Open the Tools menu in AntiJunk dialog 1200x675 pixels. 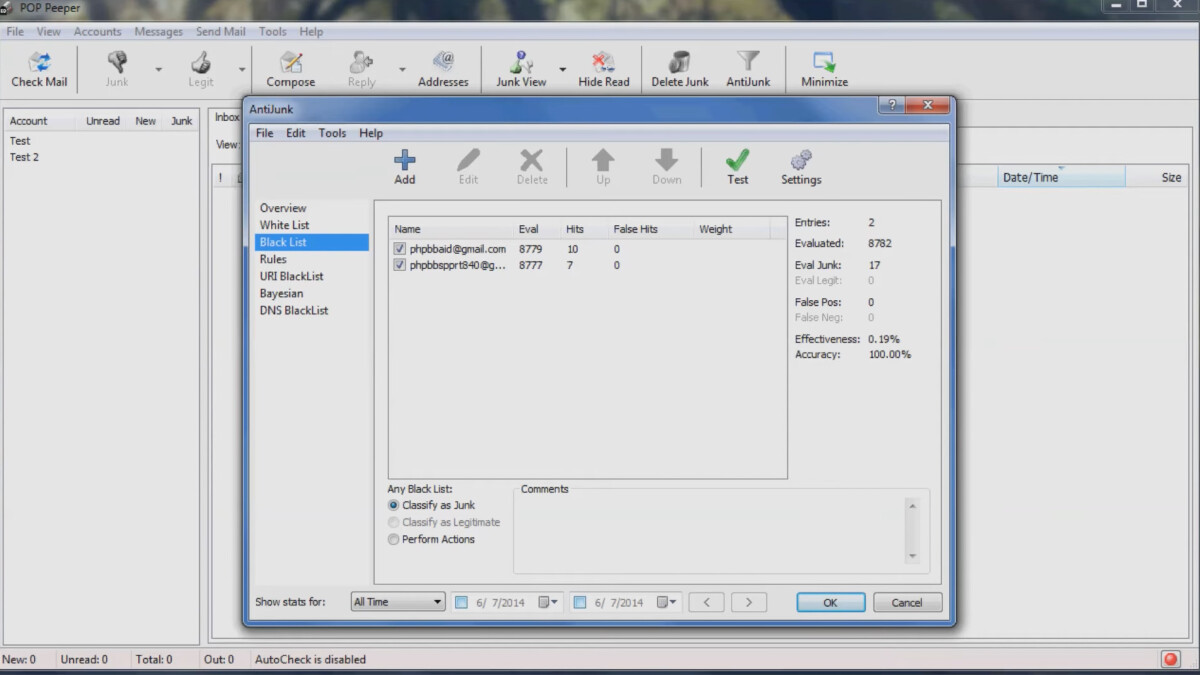pyautogui.click(x=332, y=133)
